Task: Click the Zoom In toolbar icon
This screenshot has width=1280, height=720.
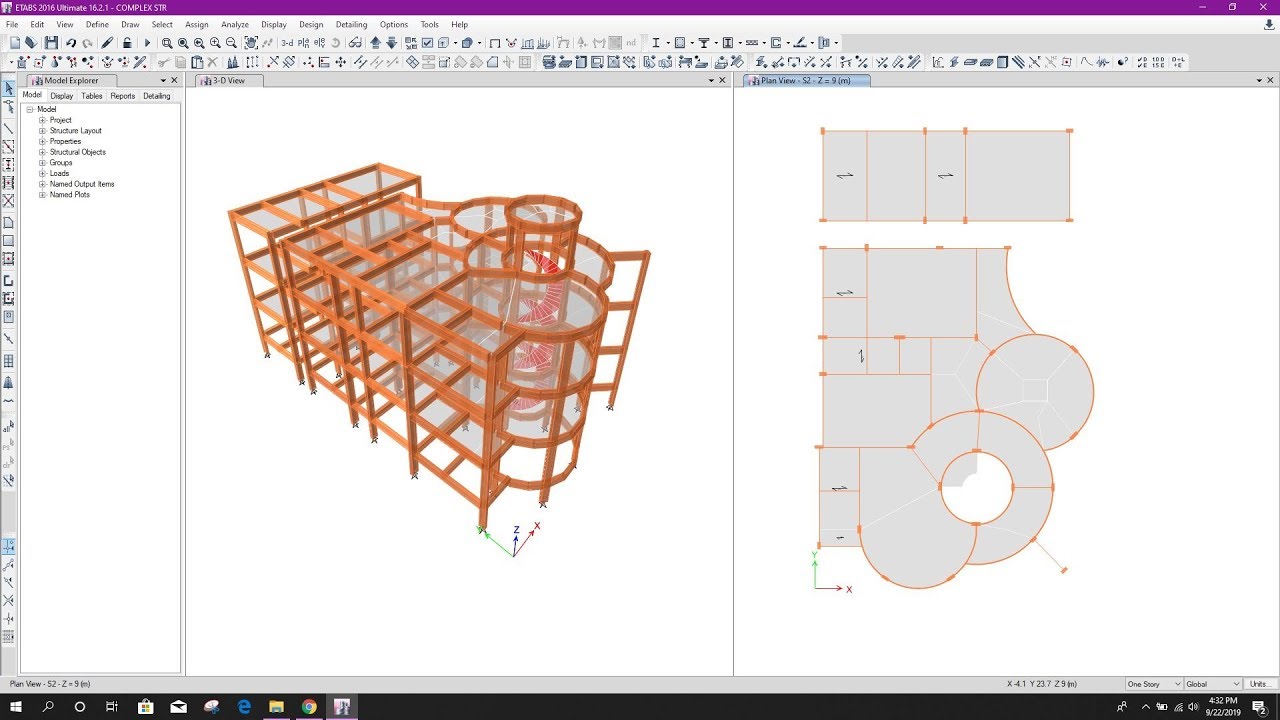Action: coord(214,42)
